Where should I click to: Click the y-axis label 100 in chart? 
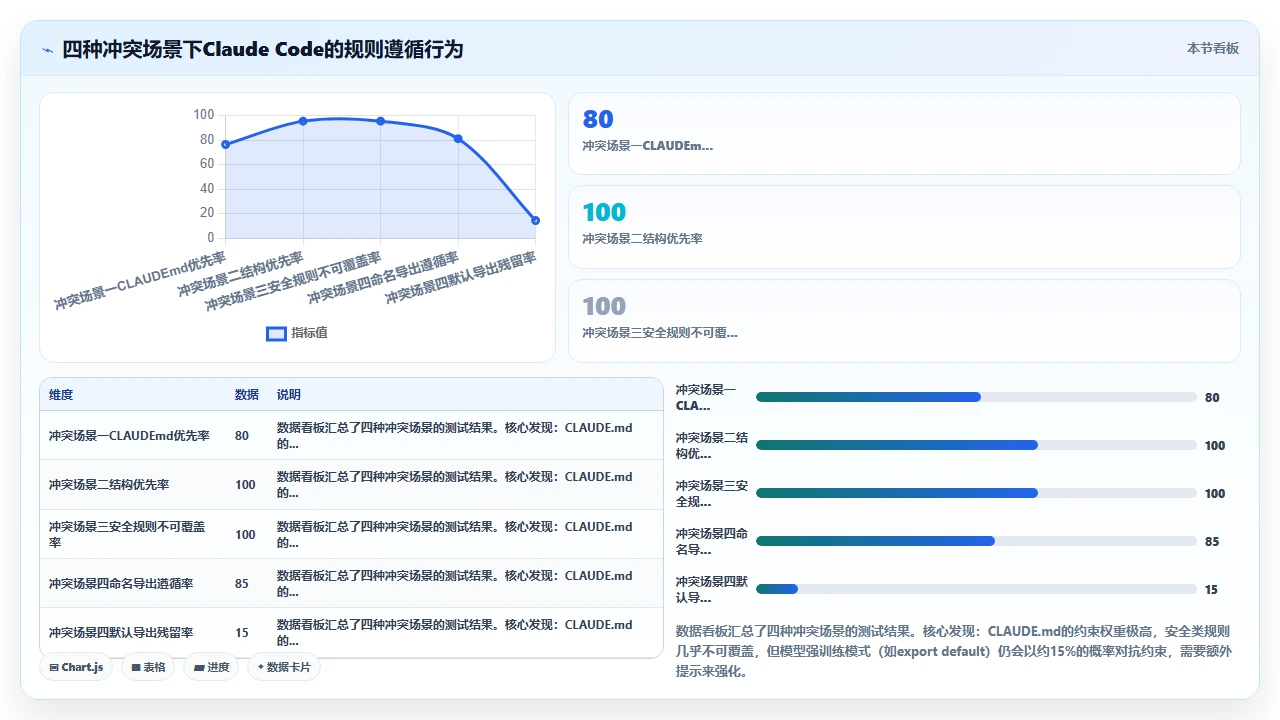[x=203, y=115]
